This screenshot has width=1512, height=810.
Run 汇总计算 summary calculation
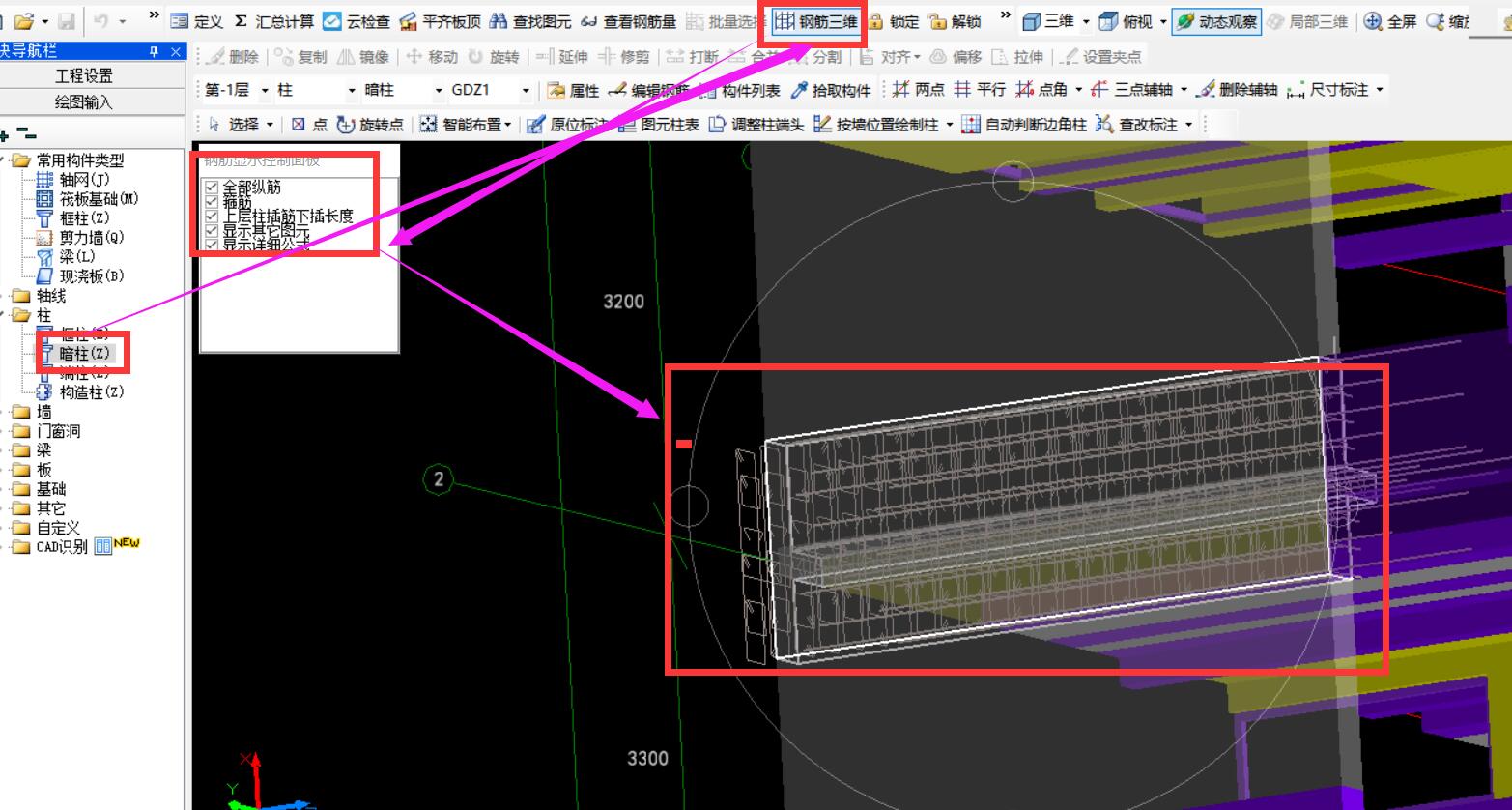pyautogui.click(x=273, y=21)
